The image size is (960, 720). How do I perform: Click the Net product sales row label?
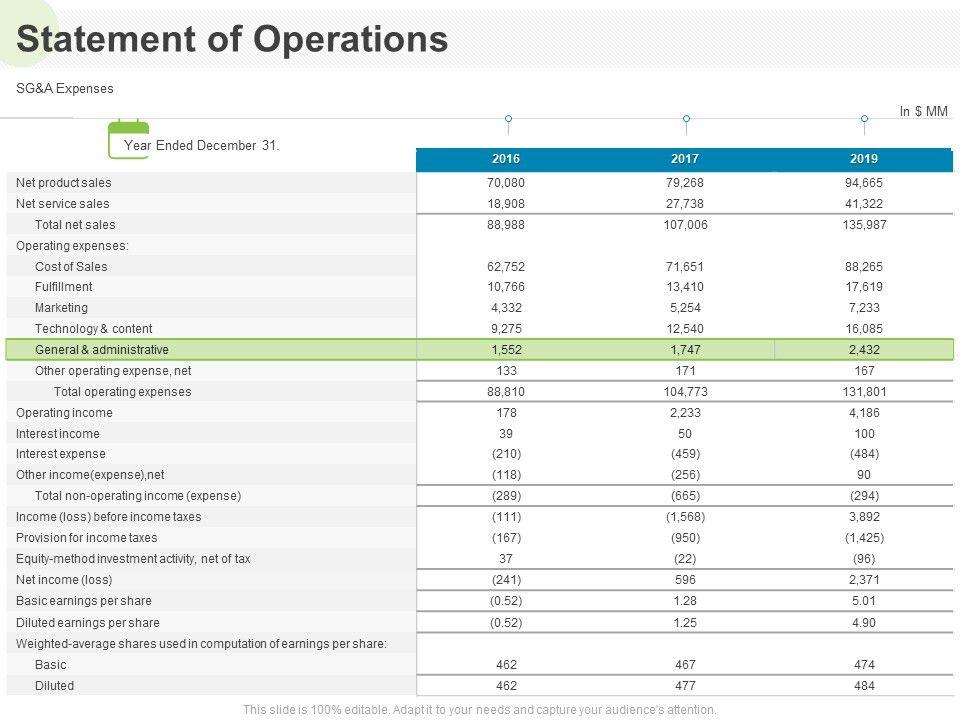tap(64, 183)
